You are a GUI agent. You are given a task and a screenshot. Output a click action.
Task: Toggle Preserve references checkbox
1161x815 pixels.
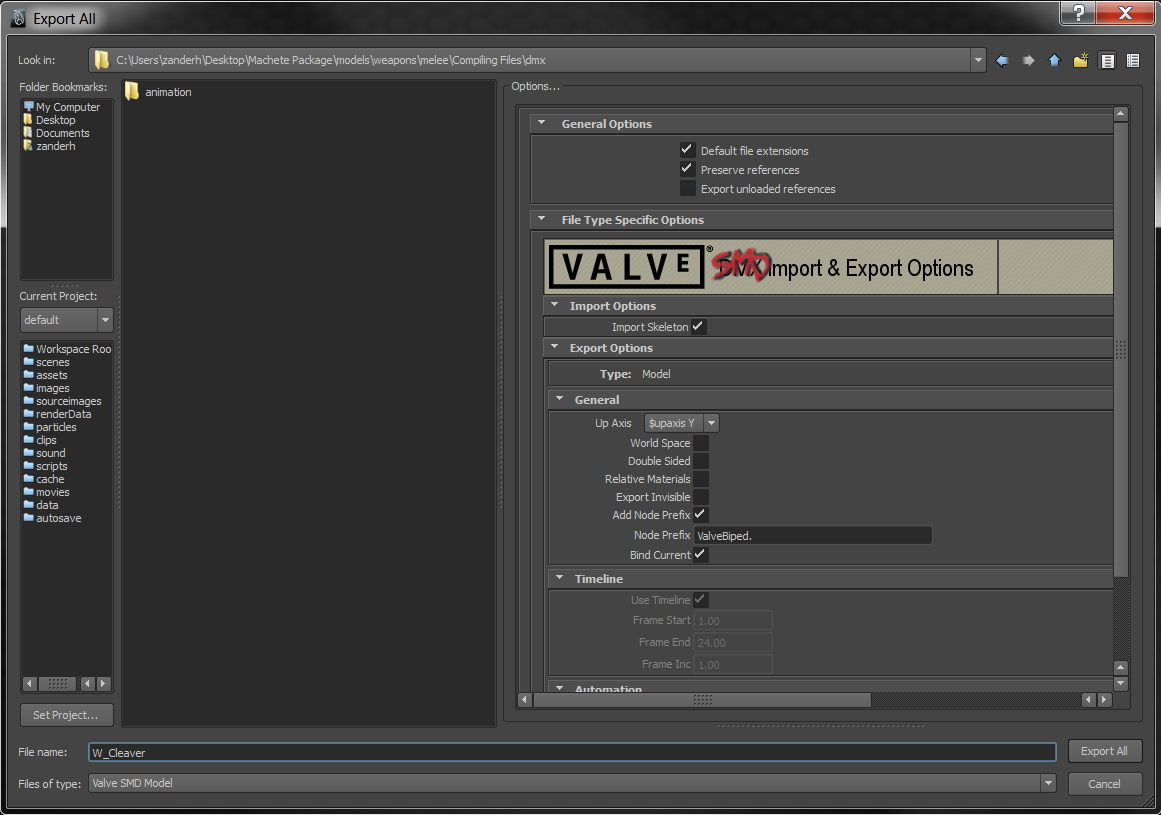pos(687,169)
